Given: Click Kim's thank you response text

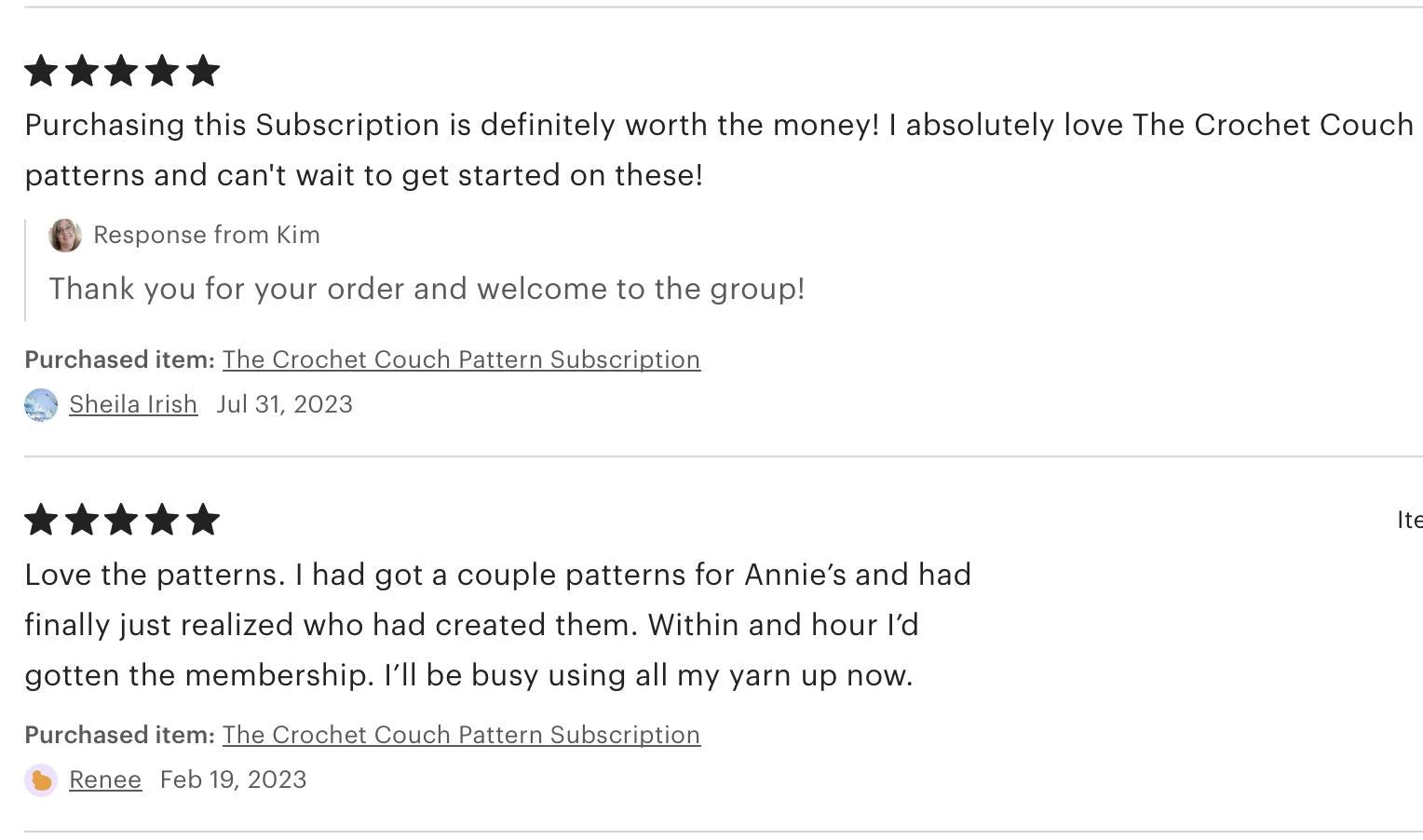Looking at the screenshot, I should point(427,289).
